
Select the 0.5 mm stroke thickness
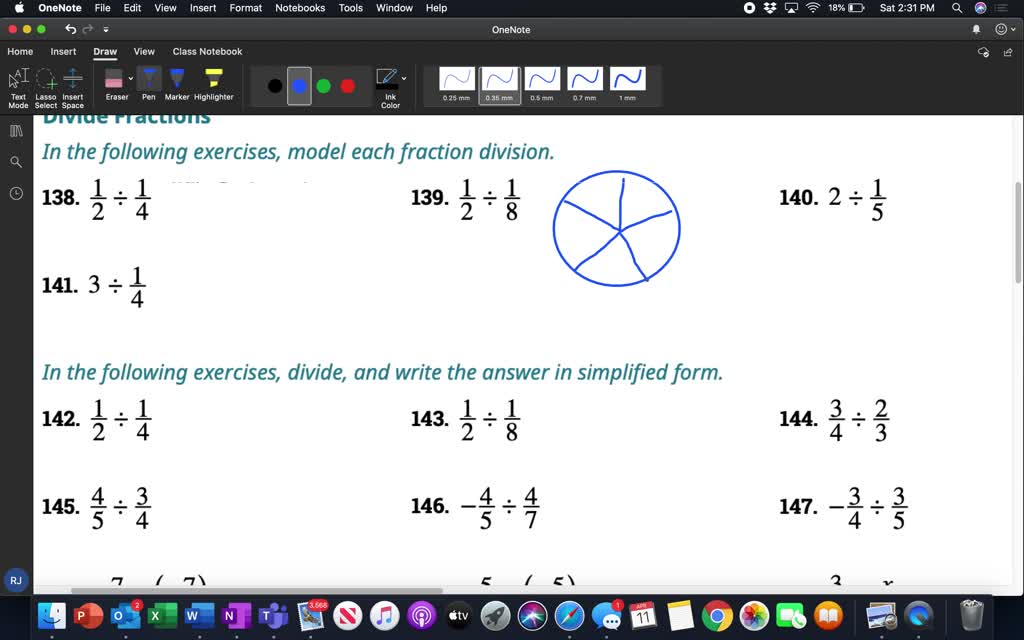[x=542, y=82]
